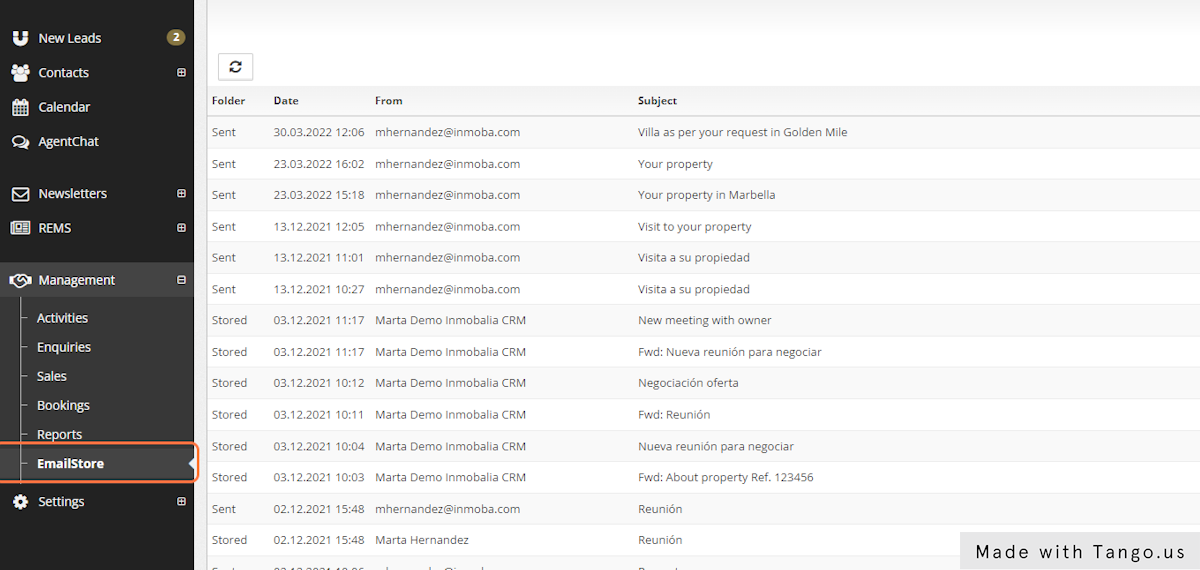Click the refresh icon button
The image size is (1200, 570).
click(235, 67)
